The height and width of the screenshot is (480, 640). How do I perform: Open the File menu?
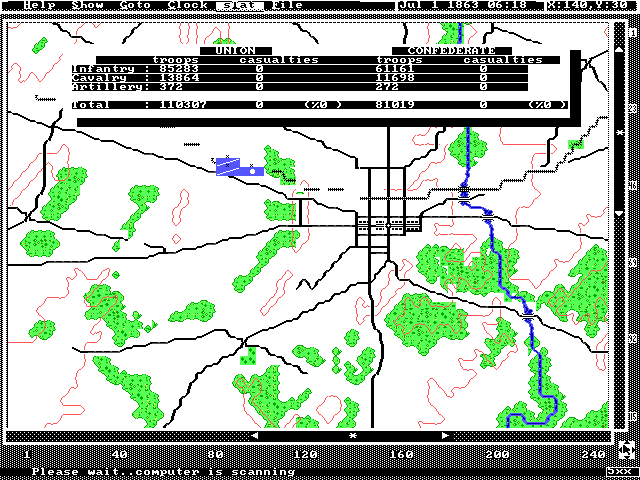[x=288, y=5]
